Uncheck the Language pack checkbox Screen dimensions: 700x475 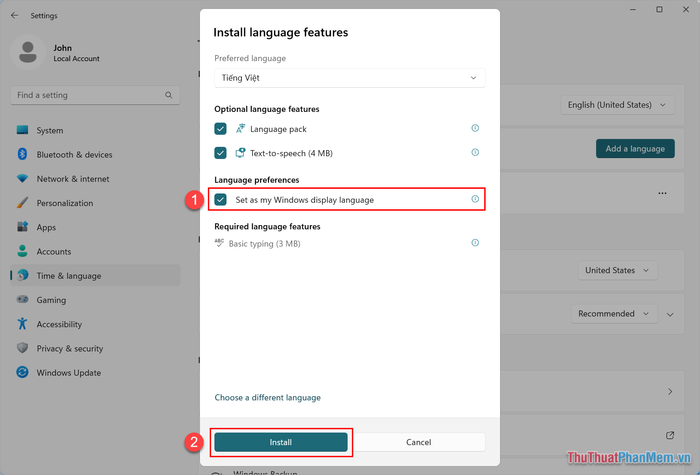tap(221, 129)
